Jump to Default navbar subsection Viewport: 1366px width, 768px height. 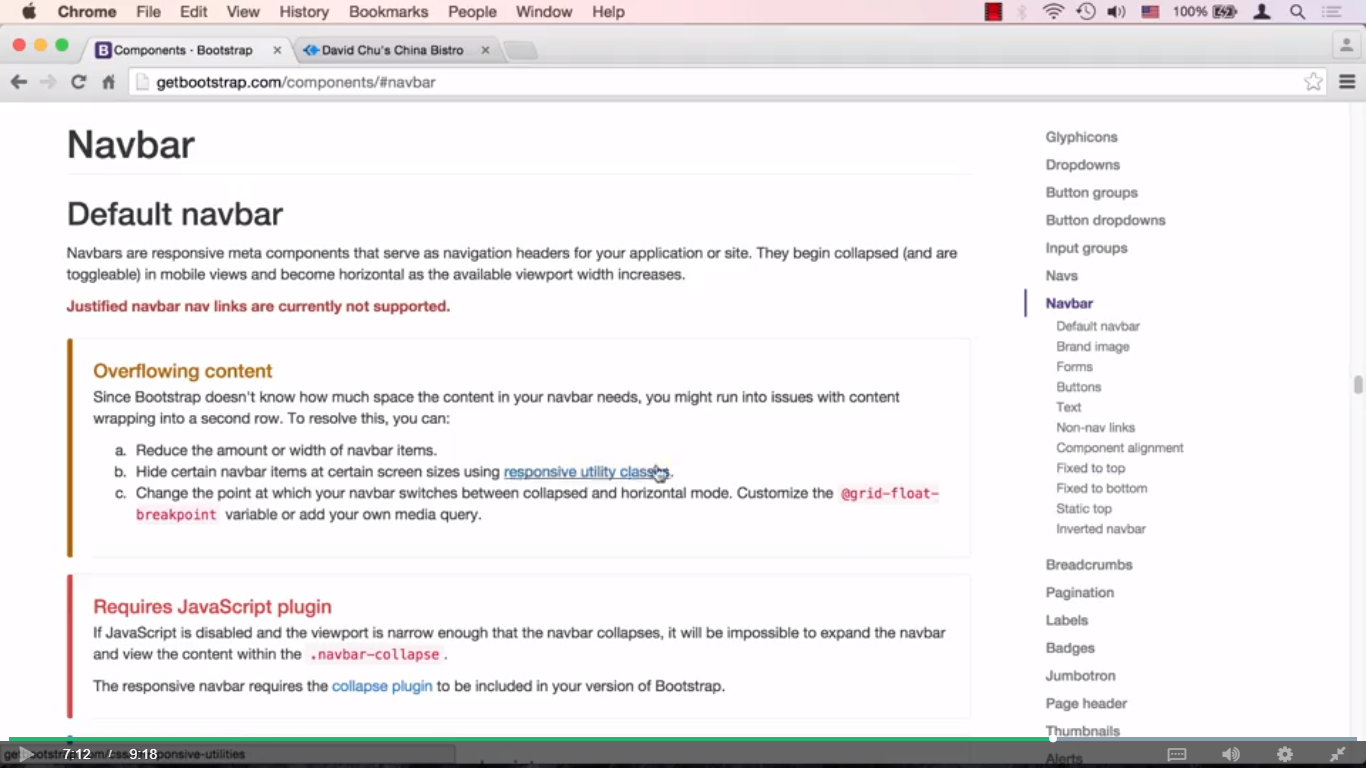click(1098, 326)
